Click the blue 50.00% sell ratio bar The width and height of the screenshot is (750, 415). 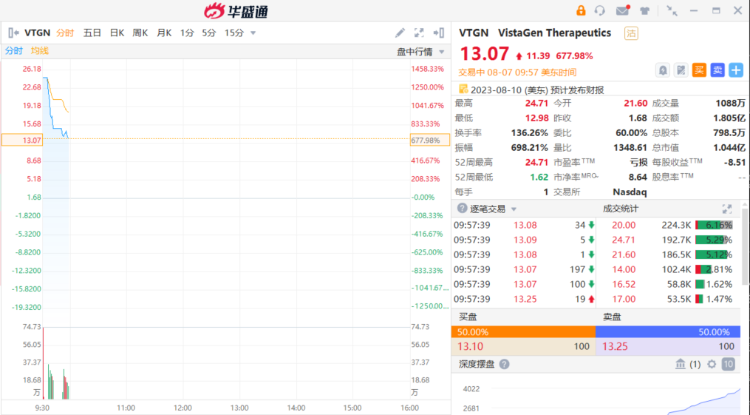coord(668,332)
